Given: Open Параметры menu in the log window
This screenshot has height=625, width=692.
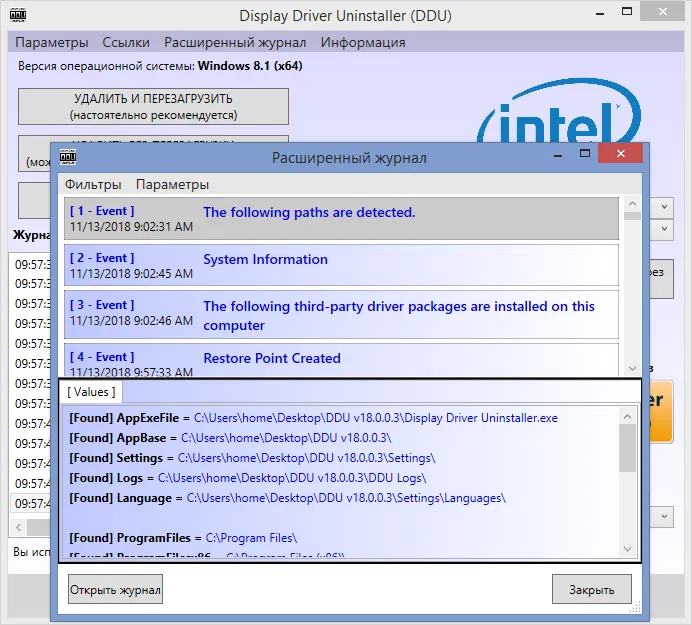Looking at the screenshot, I should (x=172, y=184).
